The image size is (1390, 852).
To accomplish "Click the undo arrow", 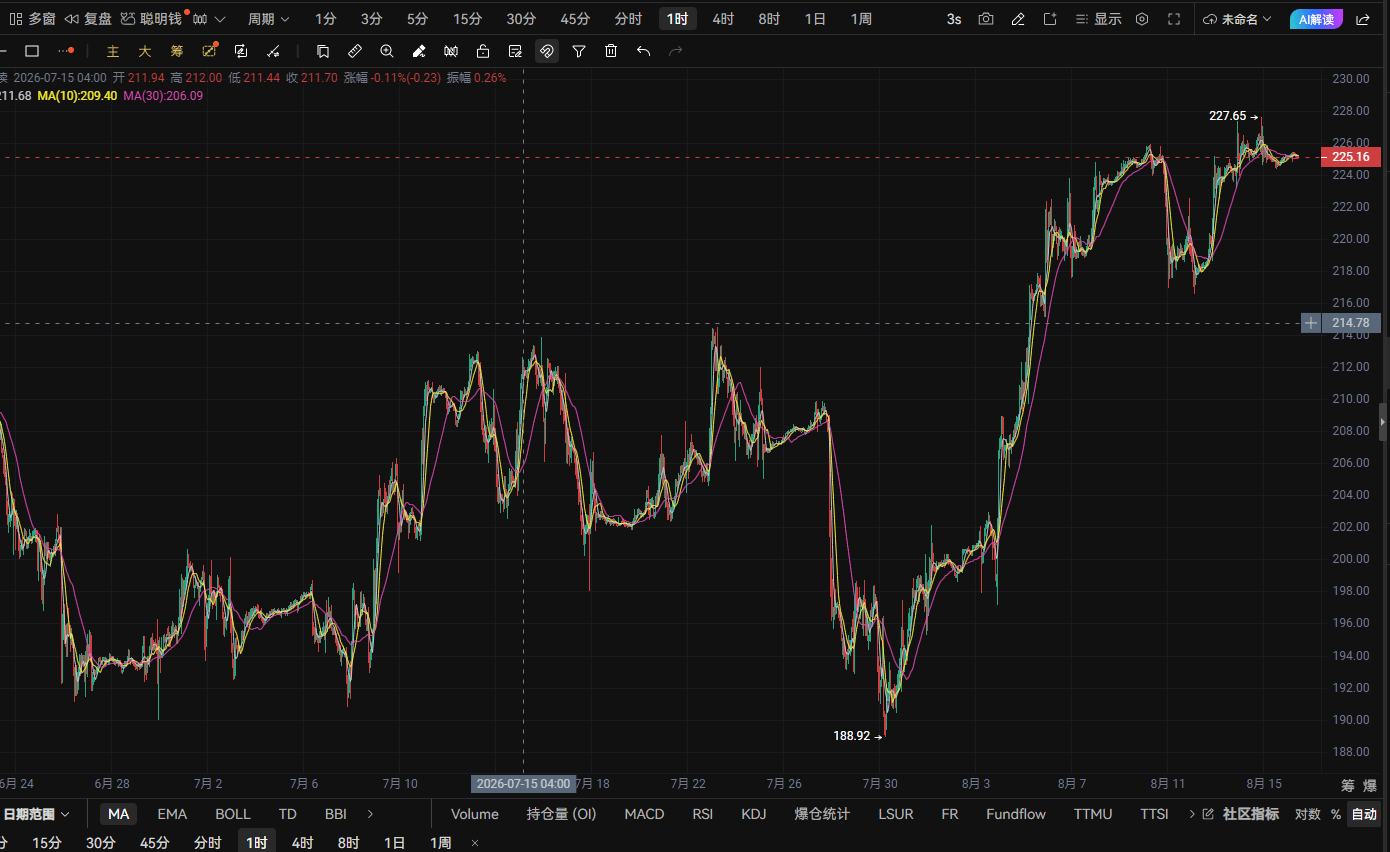I will (x=643, y=51).
